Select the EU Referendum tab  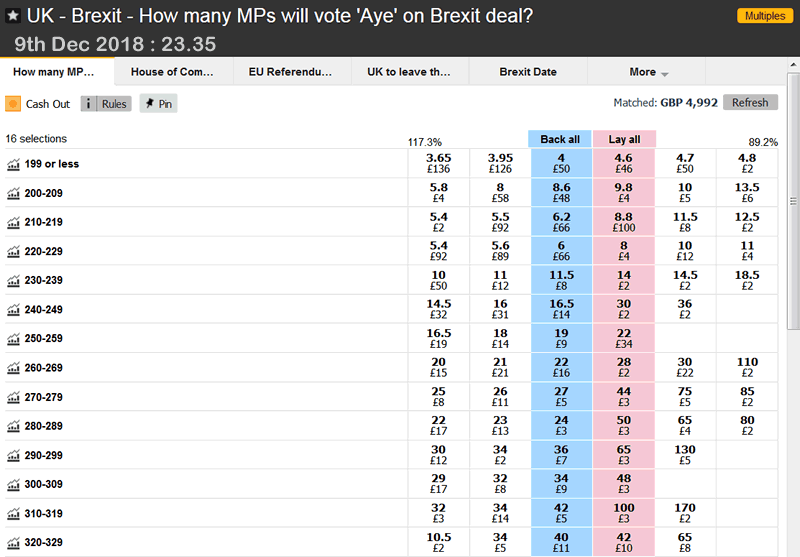click(292, 72)
